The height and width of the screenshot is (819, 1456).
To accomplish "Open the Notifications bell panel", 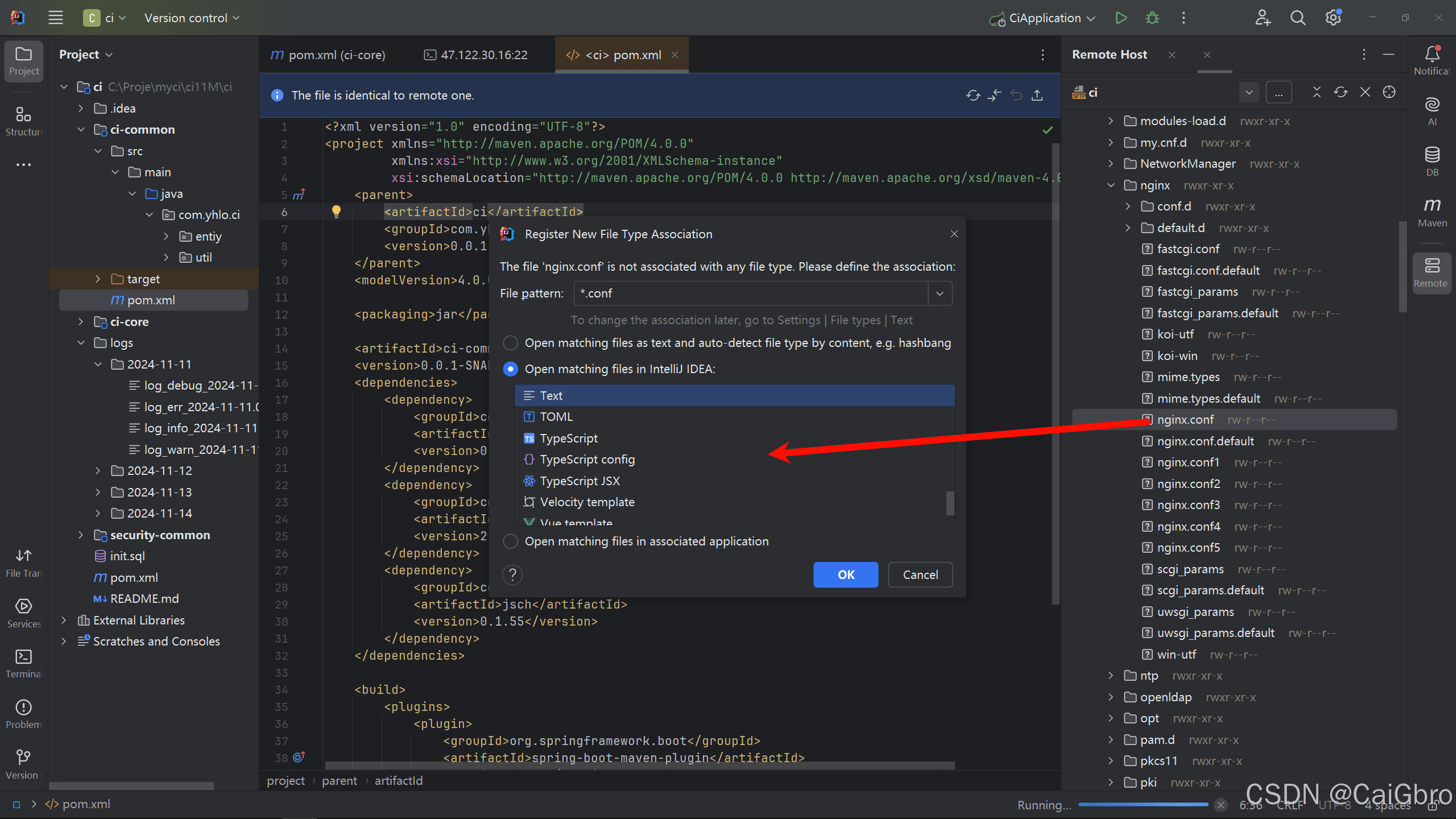I will coord(1432,60).
